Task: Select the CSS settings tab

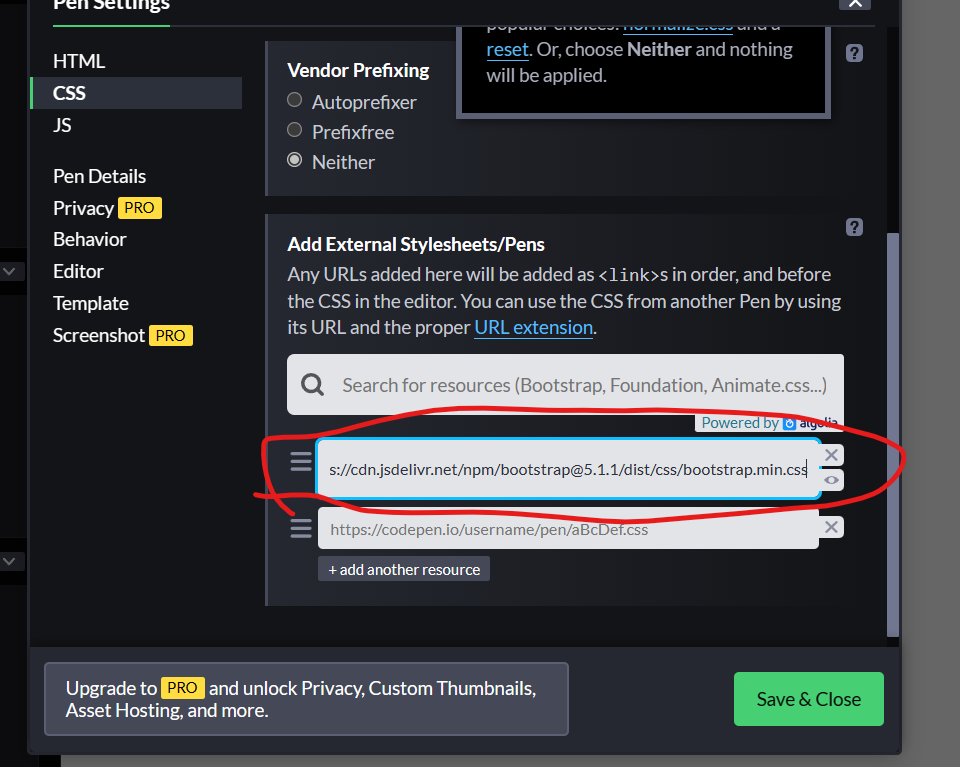Action: 137,93
